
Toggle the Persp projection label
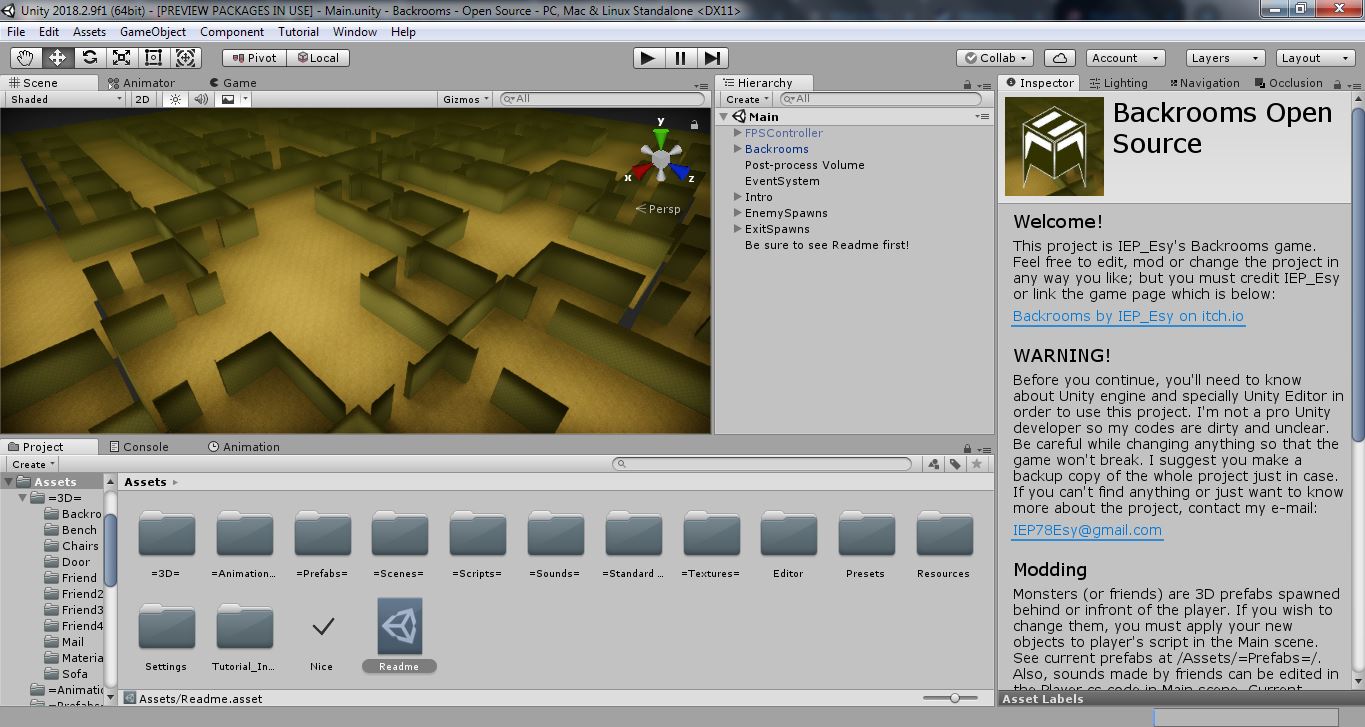tap(658, 209)
